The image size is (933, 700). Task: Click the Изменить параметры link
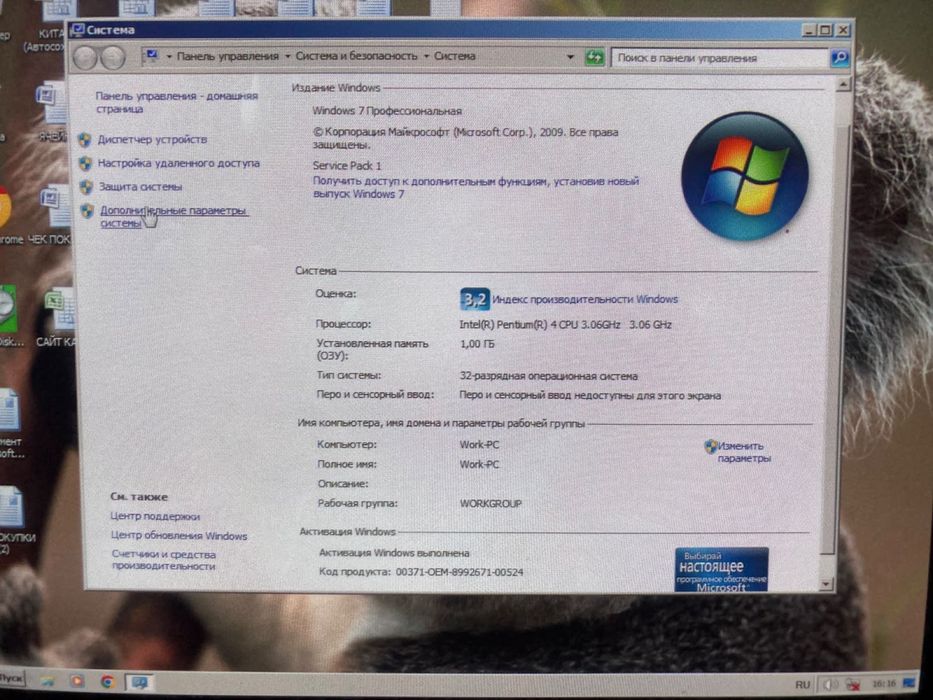pos(744,452)
